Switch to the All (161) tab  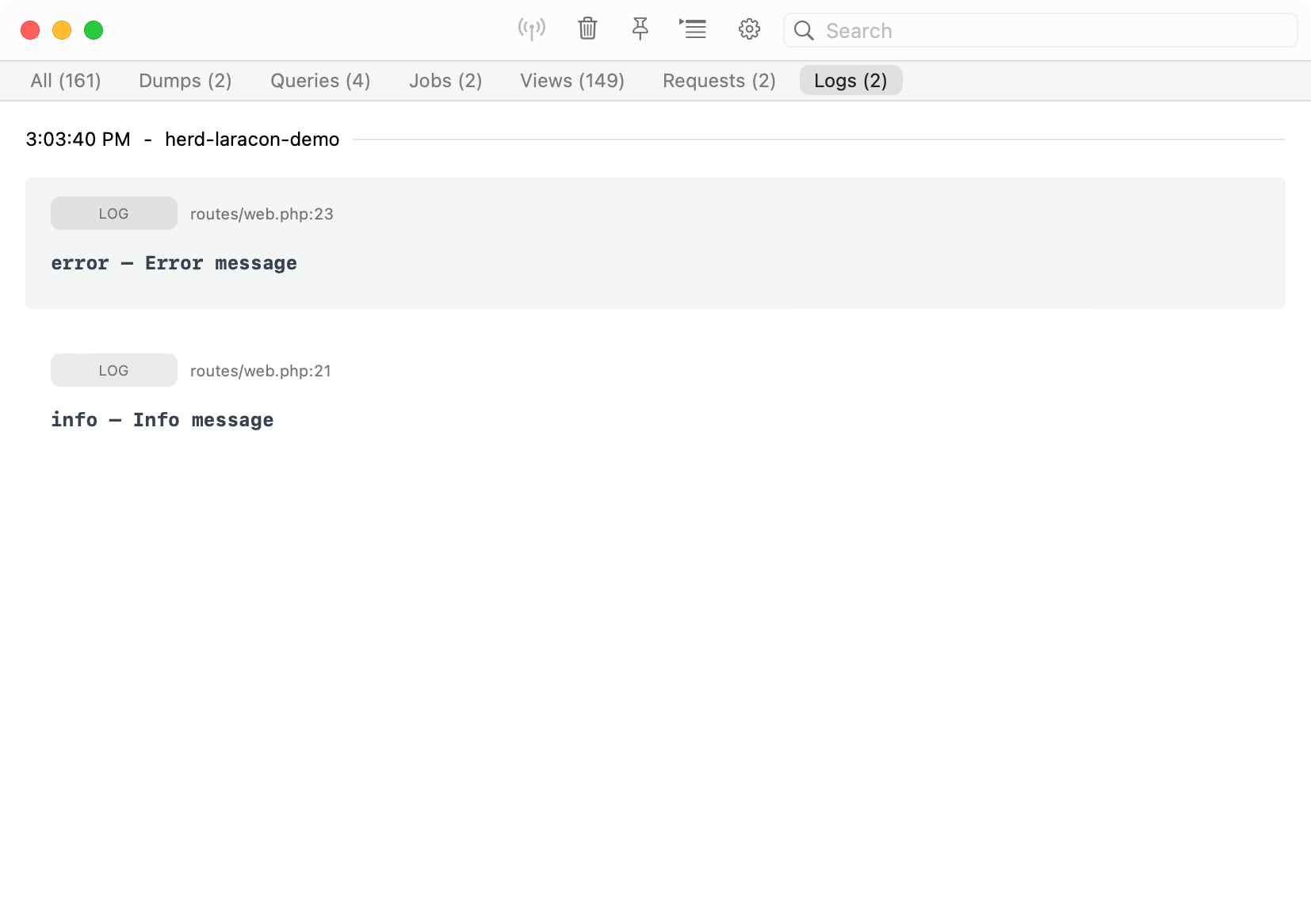[x=66, y=81]
